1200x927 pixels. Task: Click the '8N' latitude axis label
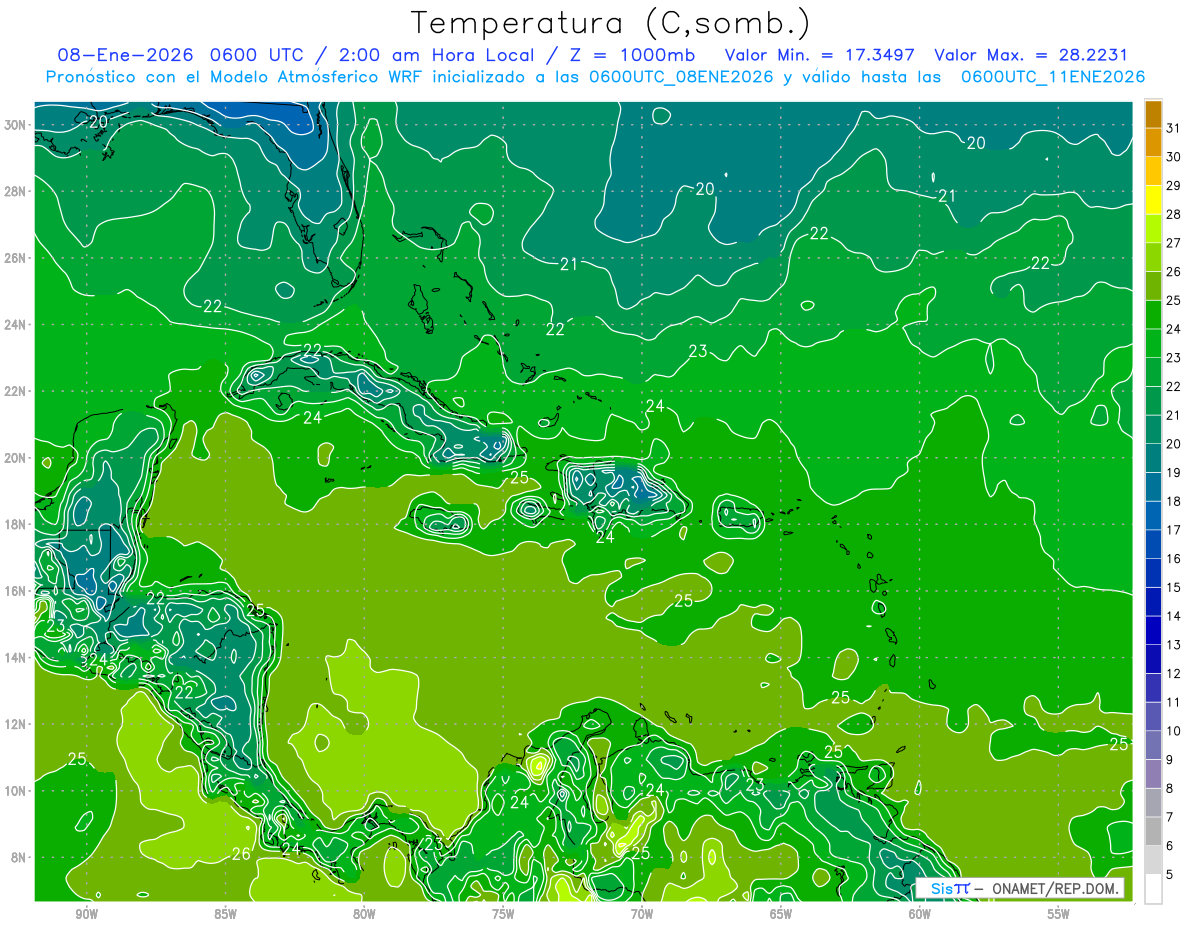(17, 857)
